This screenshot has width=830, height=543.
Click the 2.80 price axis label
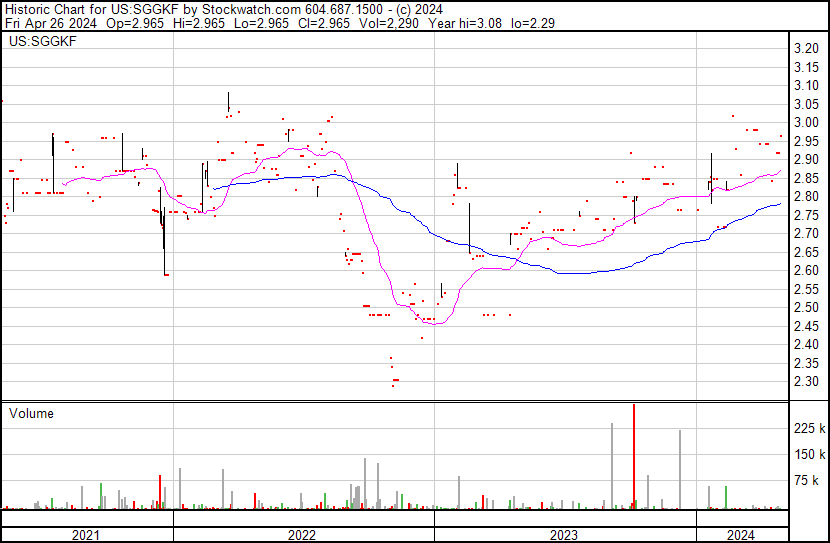point(806,197)
